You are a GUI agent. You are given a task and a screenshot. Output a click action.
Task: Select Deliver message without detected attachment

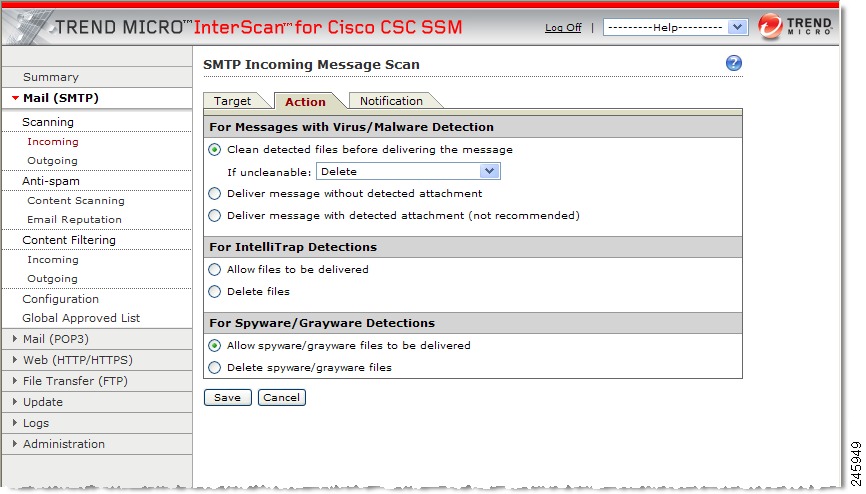tap(214, 194)
